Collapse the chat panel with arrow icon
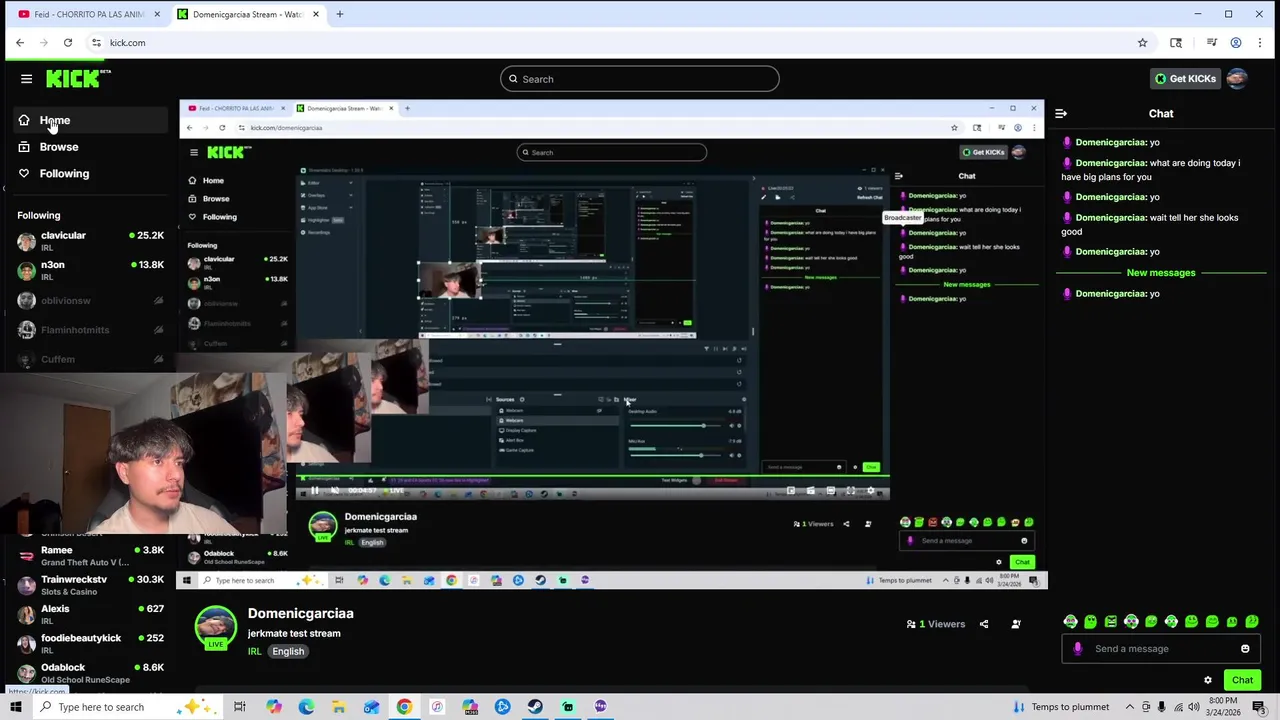The width and height of the screenshot is (1280, 720). [1061, 113]
